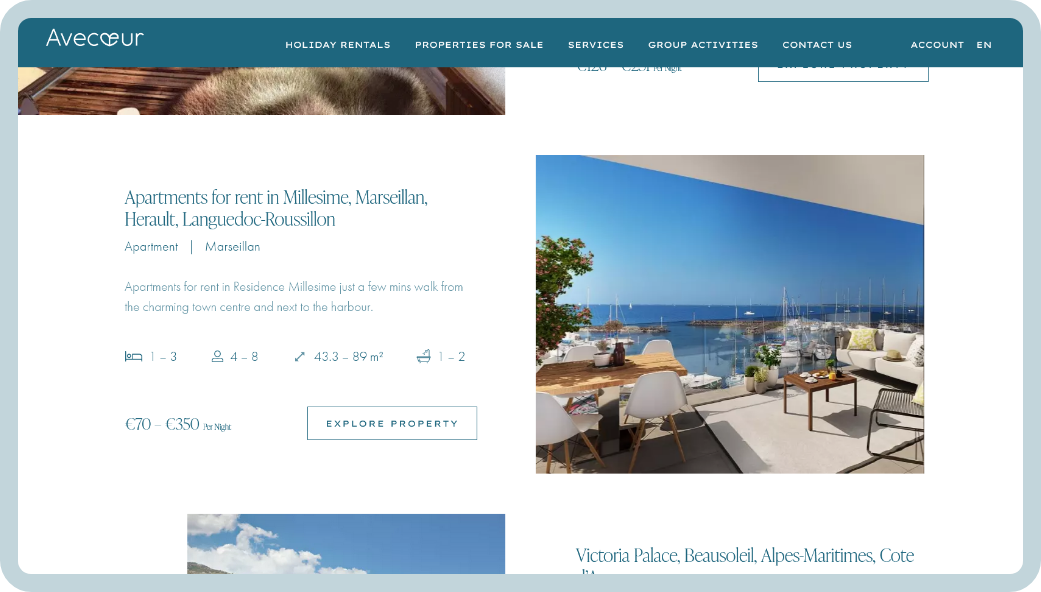Viewport: 1041px width, 592px height.
Task: Open Holiday Rentals menu
Action: 338,45
